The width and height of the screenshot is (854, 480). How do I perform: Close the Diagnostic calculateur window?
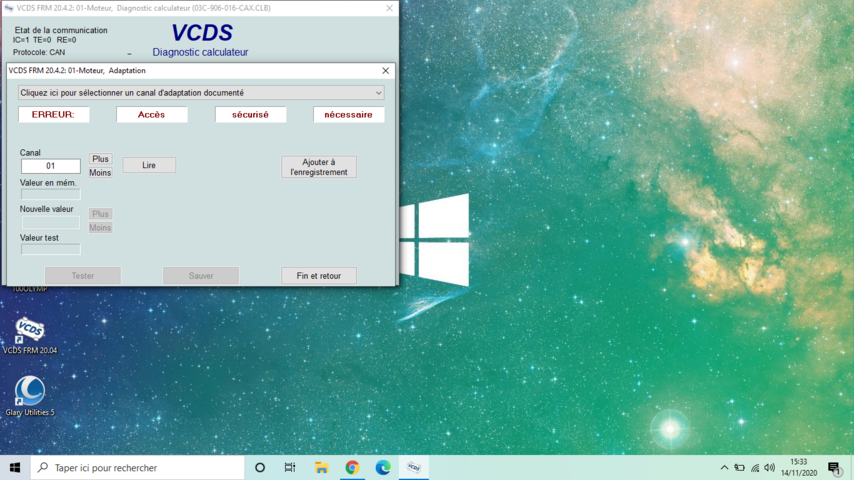(389, 8)
